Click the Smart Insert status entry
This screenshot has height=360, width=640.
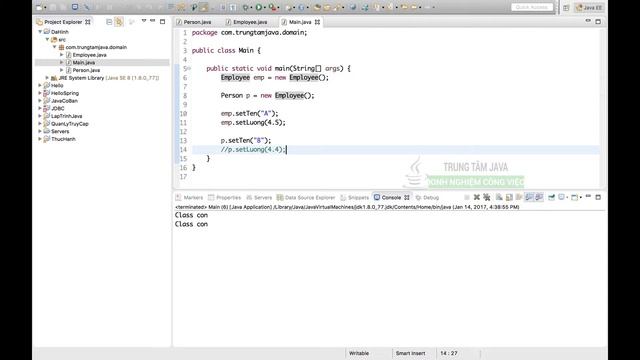point(410,353)
